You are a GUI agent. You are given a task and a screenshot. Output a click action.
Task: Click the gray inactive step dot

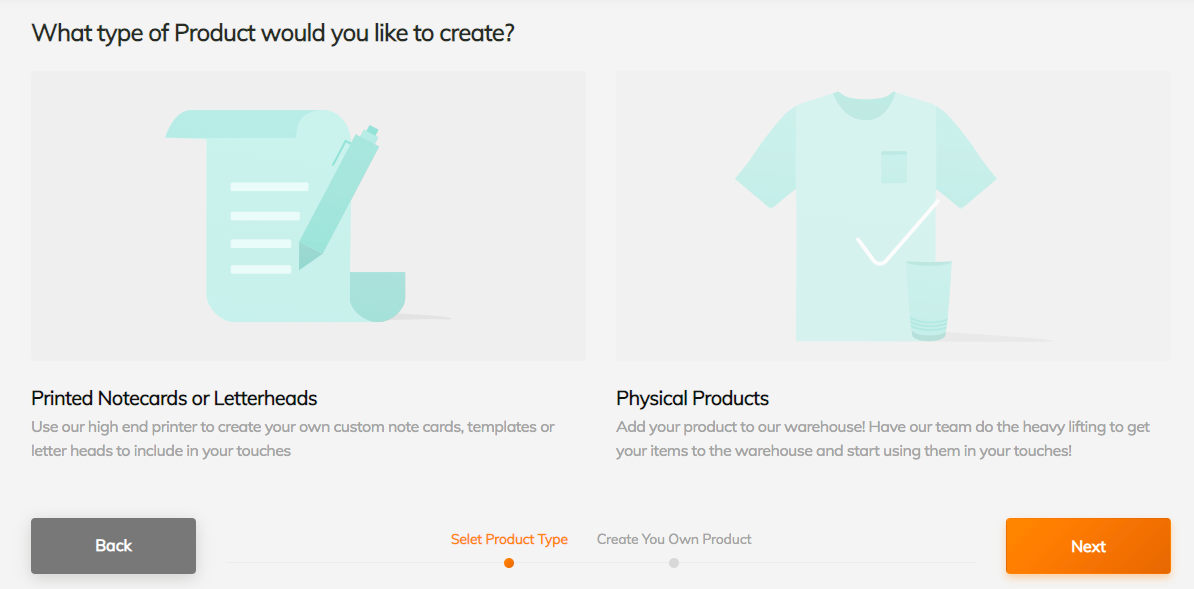674,563
